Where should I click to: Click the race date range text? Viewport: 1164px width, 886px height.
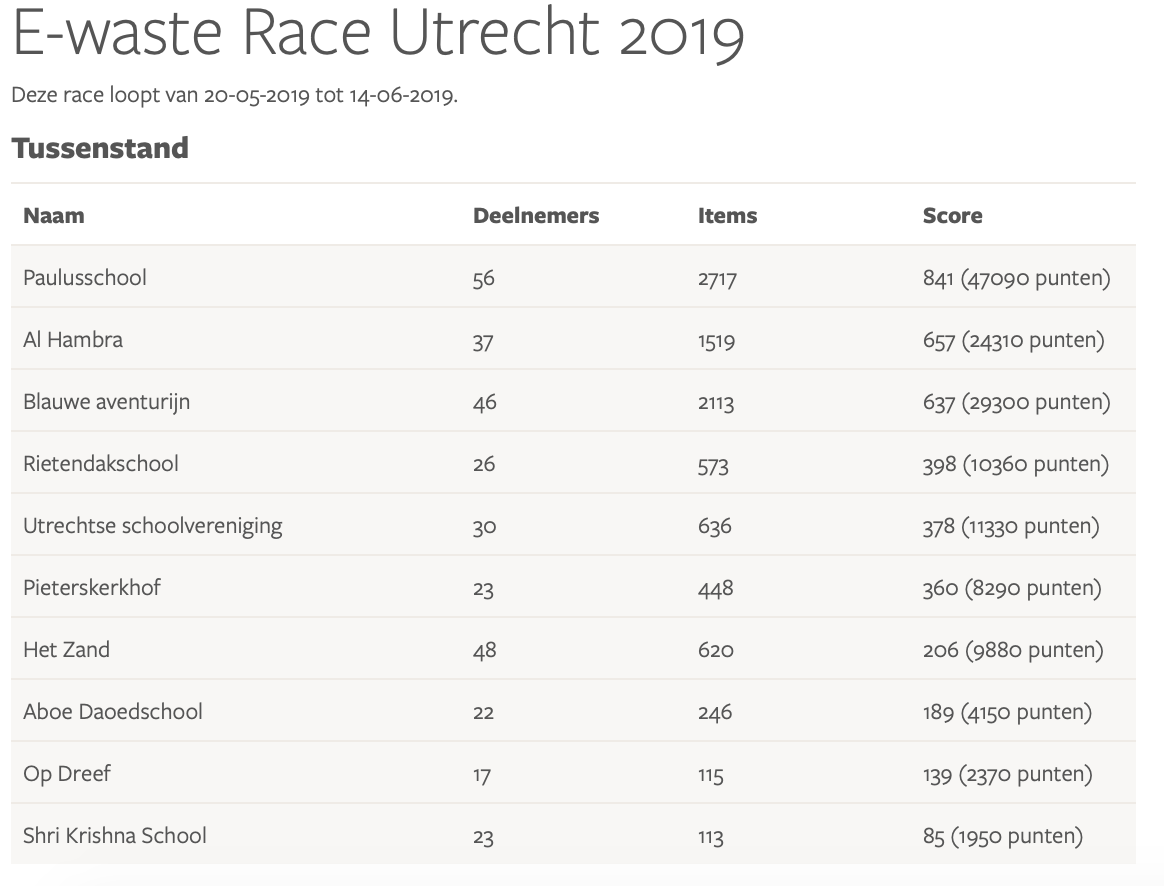(x=234, y=96)
